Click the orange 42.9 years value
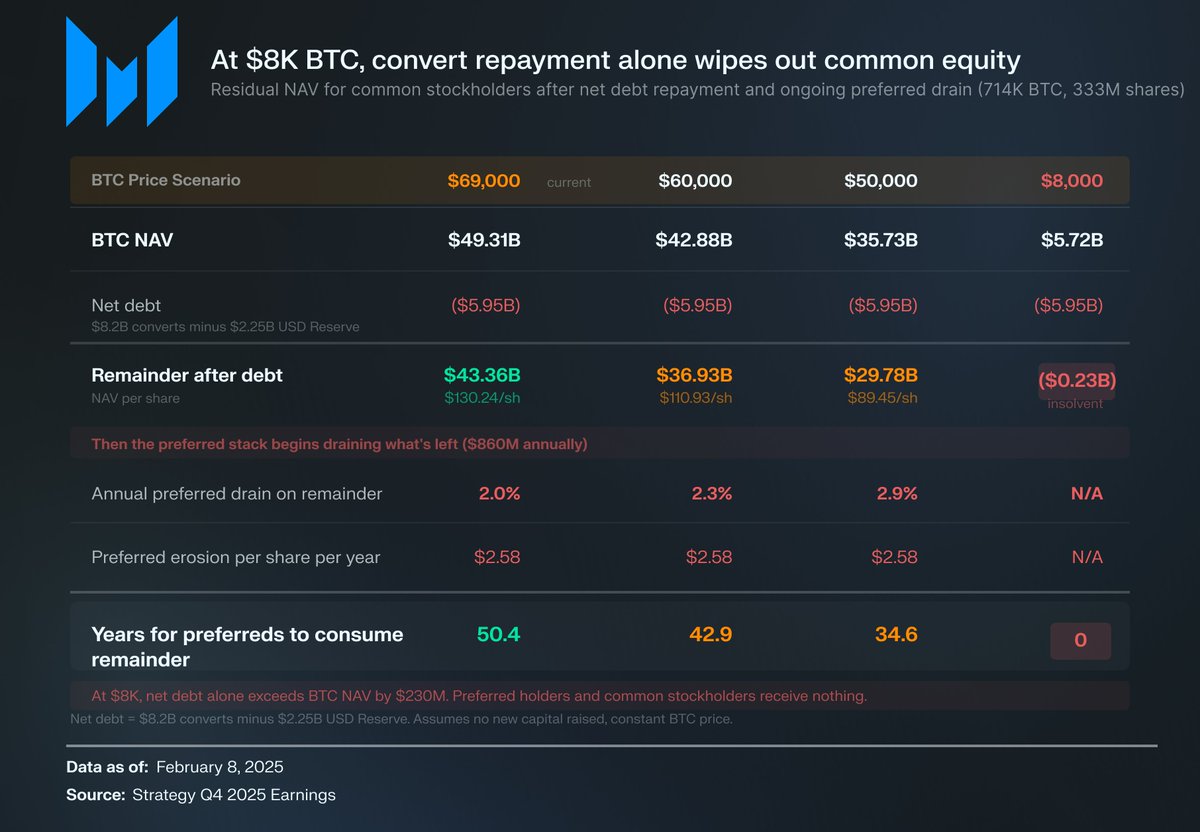 click(x=711, y=635)
